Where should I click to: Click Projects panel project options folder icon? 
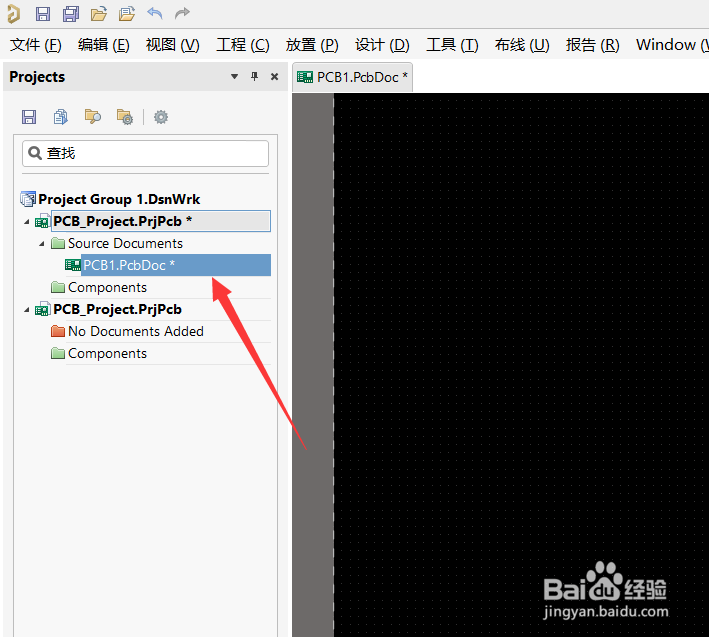(125, 117)
